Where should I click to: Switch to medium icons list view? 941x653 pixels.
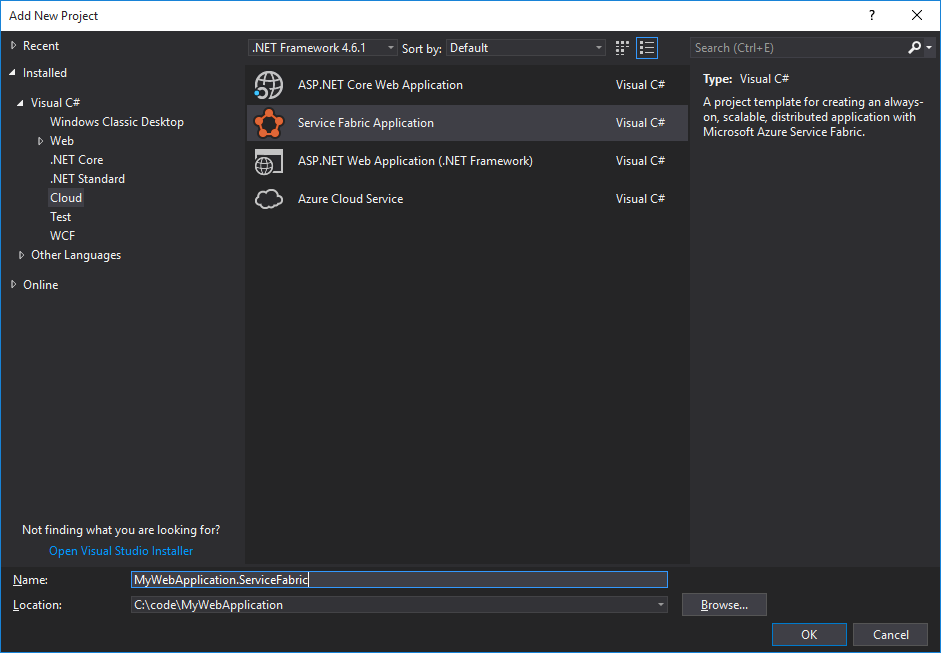(647, 48)
